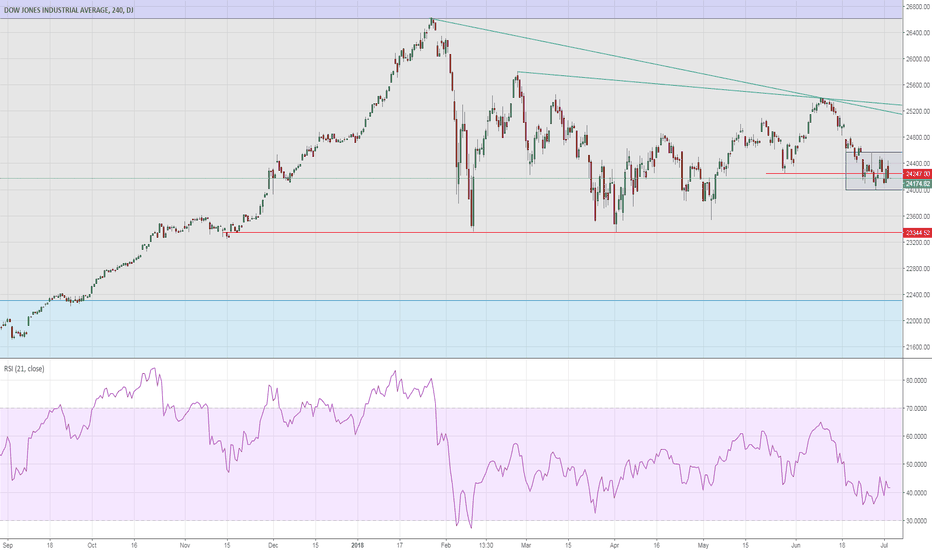The height and width of the screenshot is (550, 932).
Task: Click the Feb date label on time axis
Action: coord(446,545)
